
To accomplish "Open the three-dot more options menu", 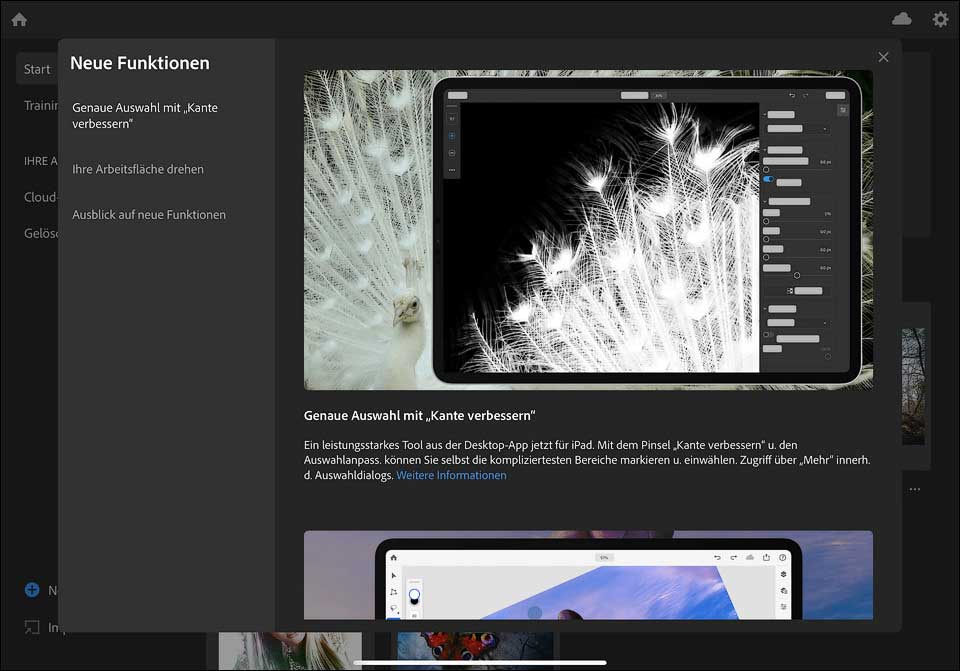I will click(x=914, y=489).
